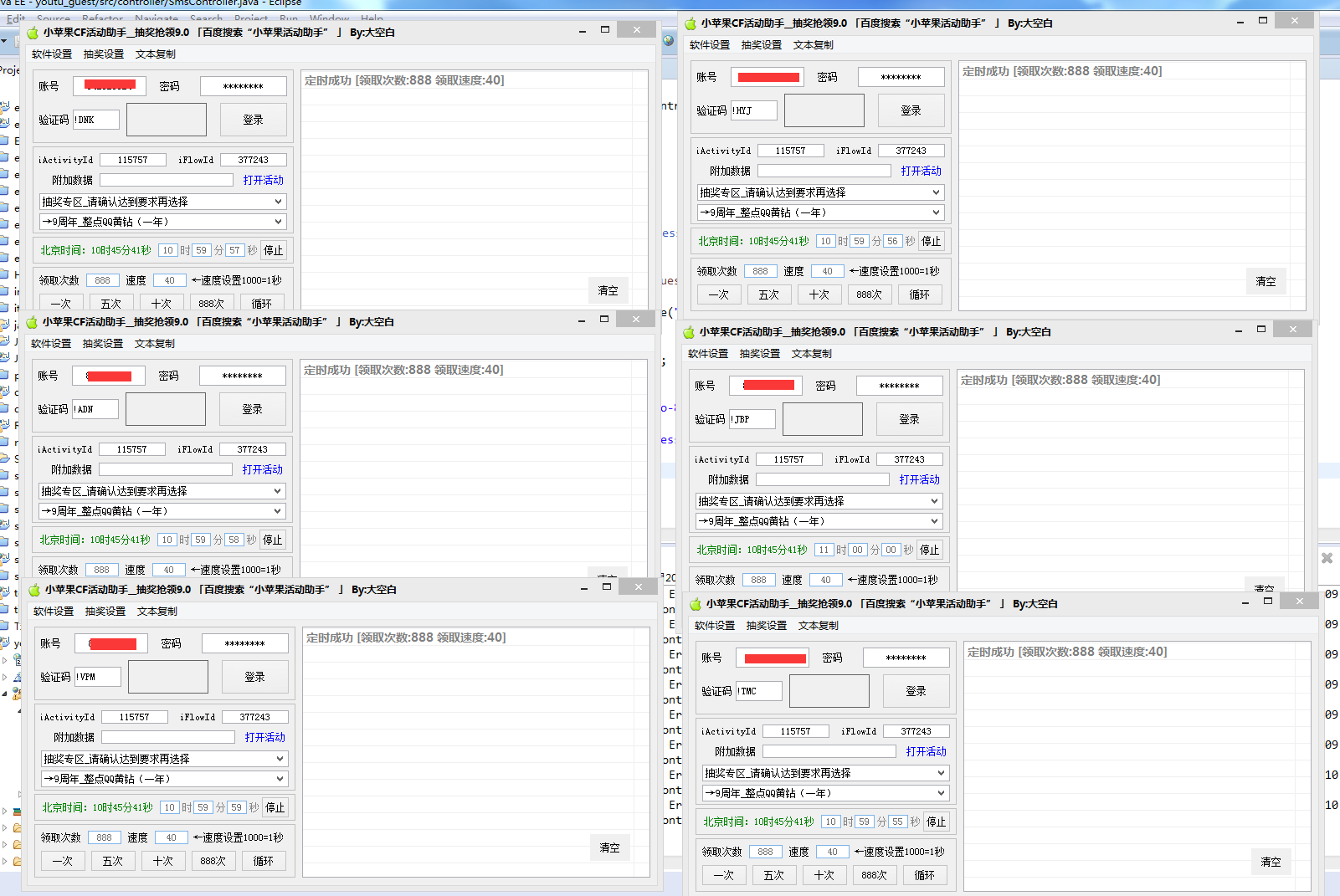Click the apple icon of the !HYJ captcha window
1340x896 pixels.
[x=691, y=23]
